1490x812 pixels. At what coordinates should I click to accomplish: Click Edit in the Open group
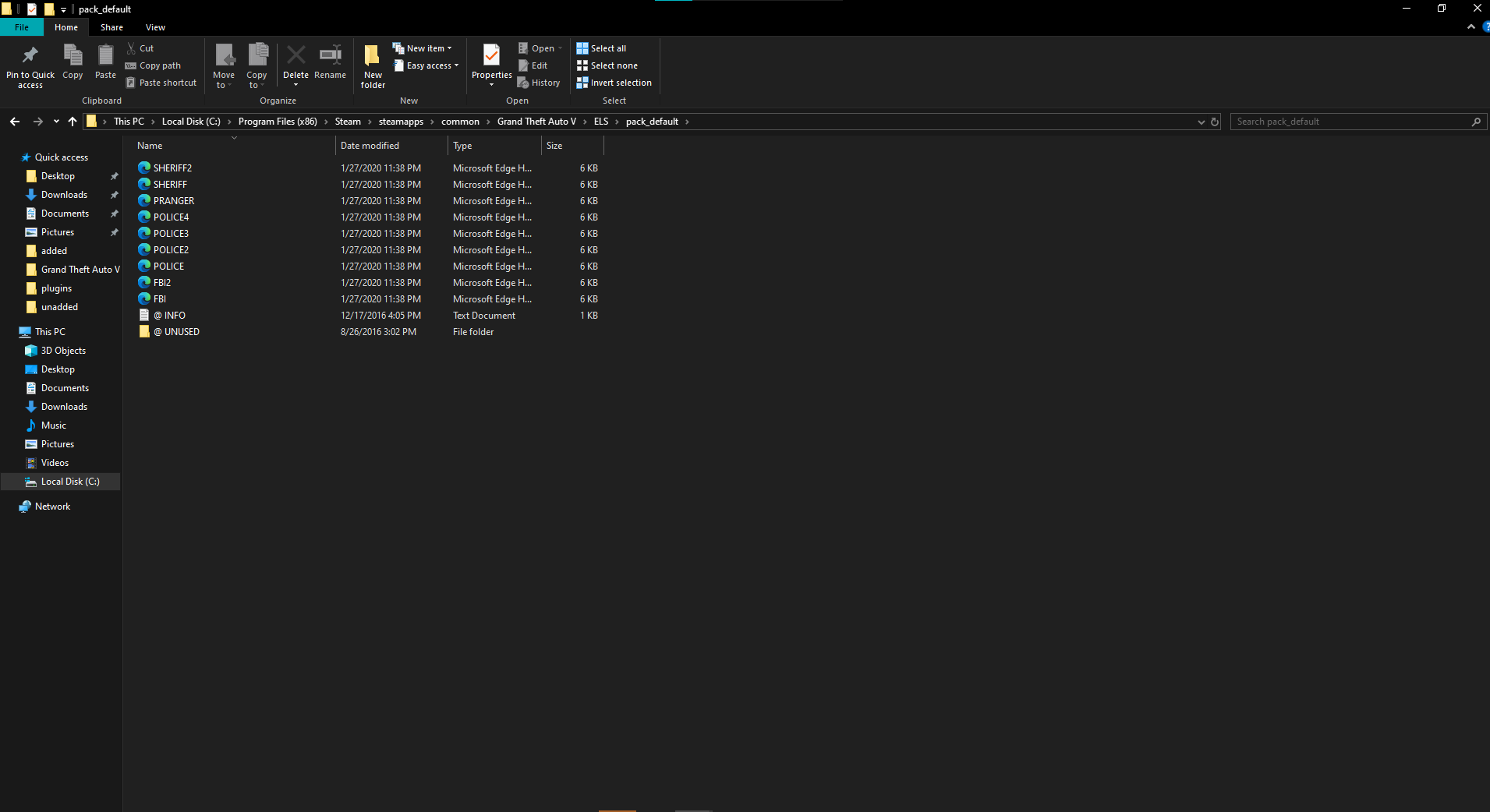point(533,65)
